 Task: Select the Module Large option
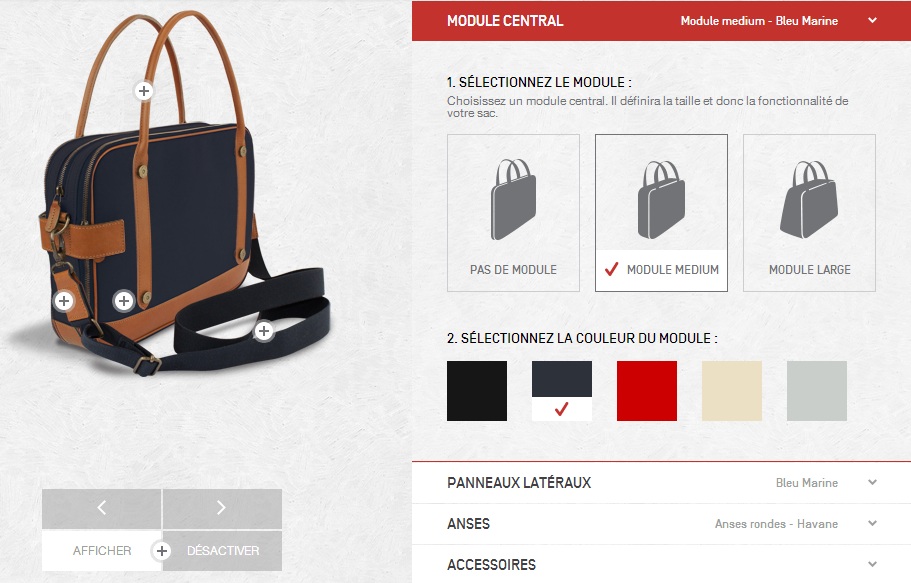point(809,213)
